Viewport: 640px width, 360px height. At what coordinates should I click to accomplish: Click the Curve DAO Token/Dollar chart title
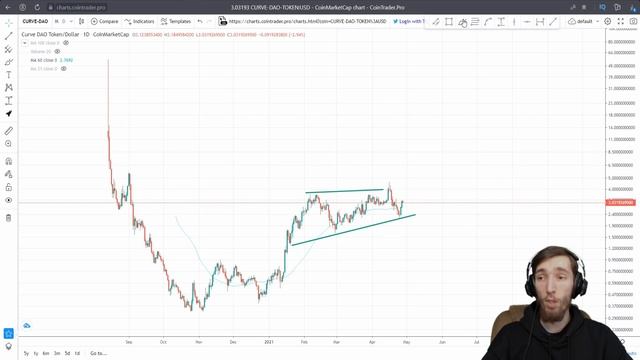pos(50,35)
